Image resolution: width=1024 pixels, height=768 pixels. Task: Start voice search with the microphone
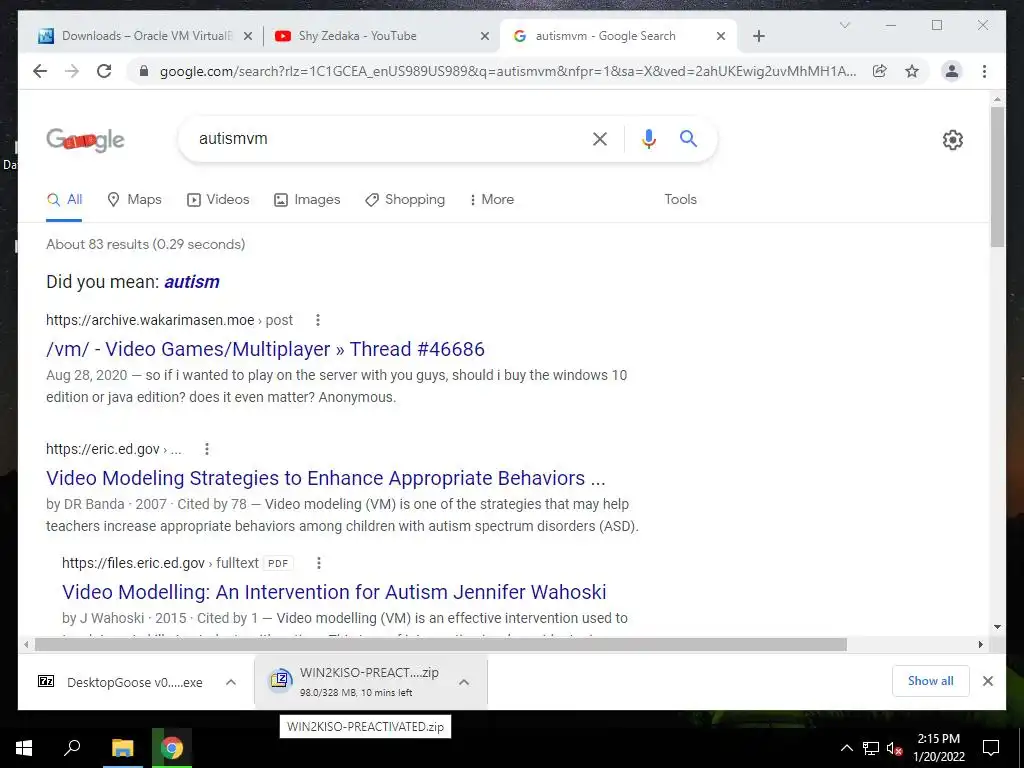click(648, 138)
